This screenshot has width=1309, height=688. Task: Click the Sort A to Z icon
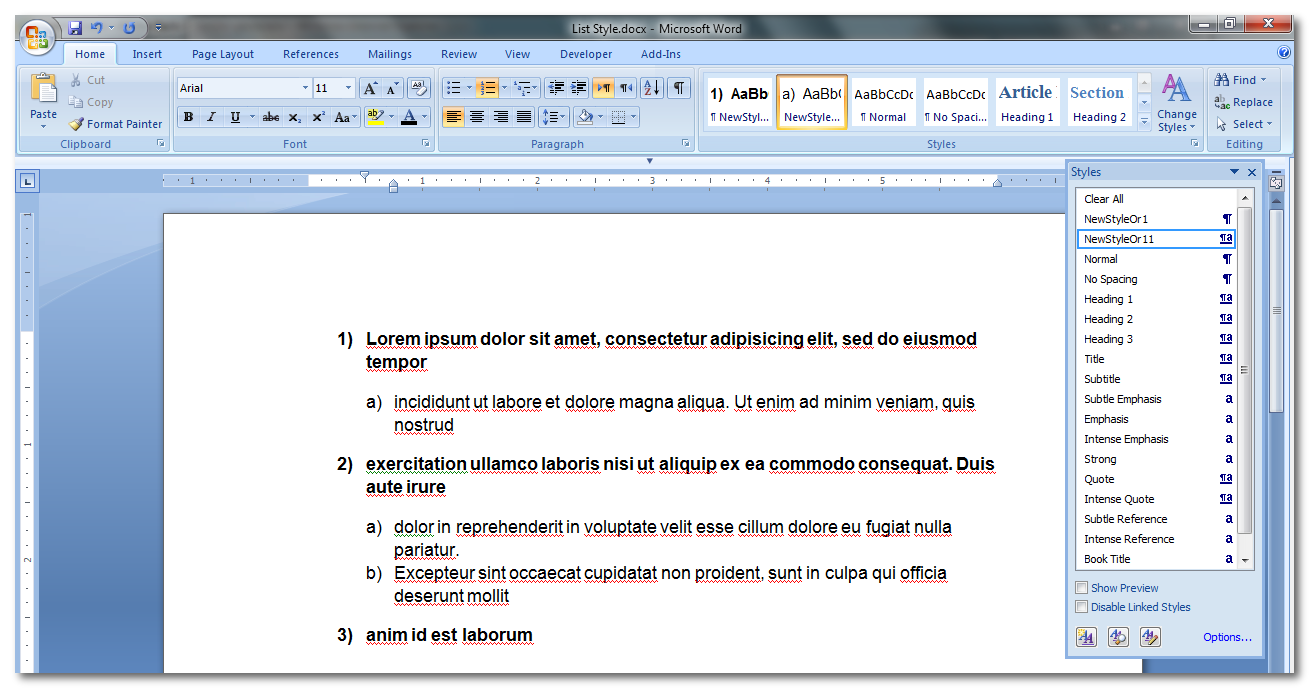pyautogui.click(x=652, y=88)
